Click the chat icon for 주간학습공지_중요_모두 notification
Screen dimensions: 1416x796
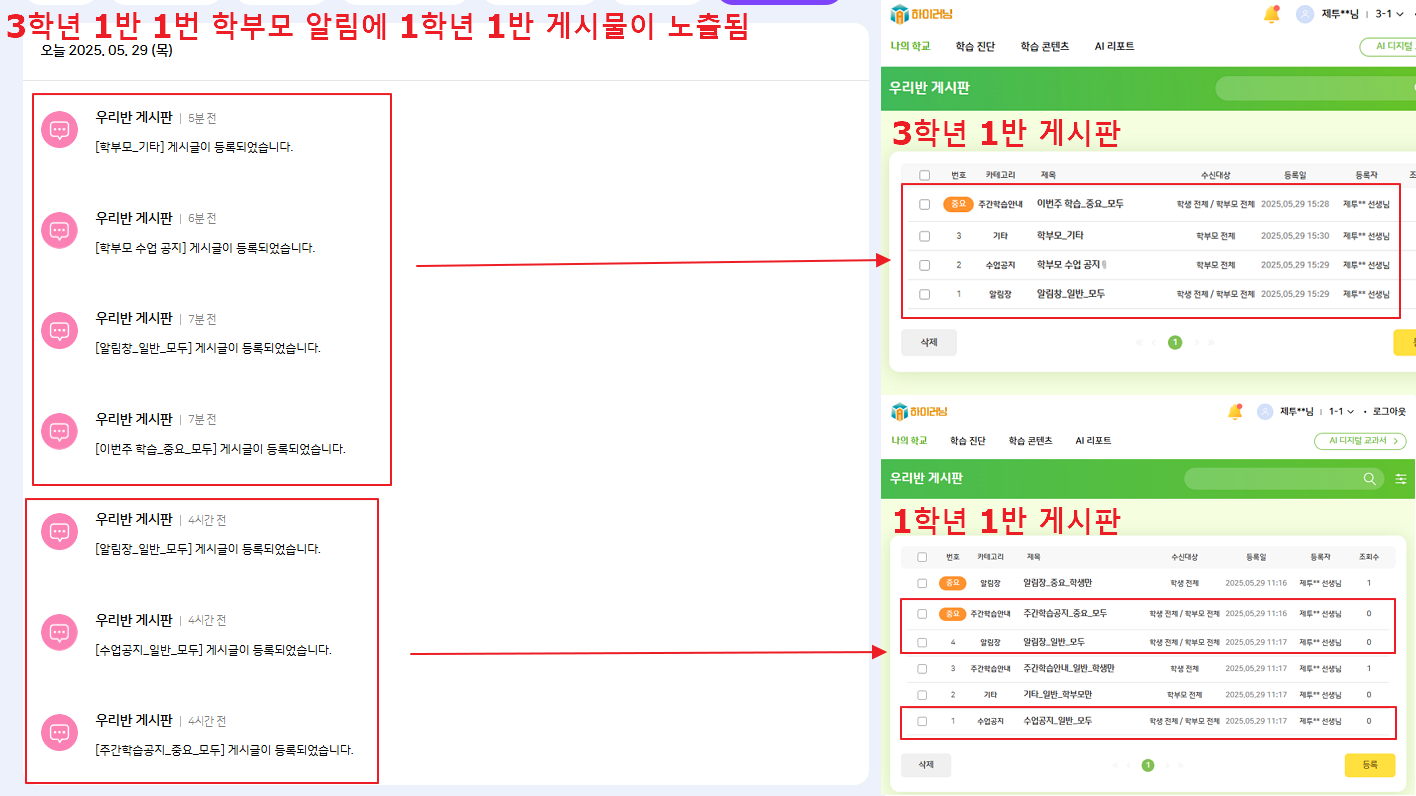pos(59,733)
